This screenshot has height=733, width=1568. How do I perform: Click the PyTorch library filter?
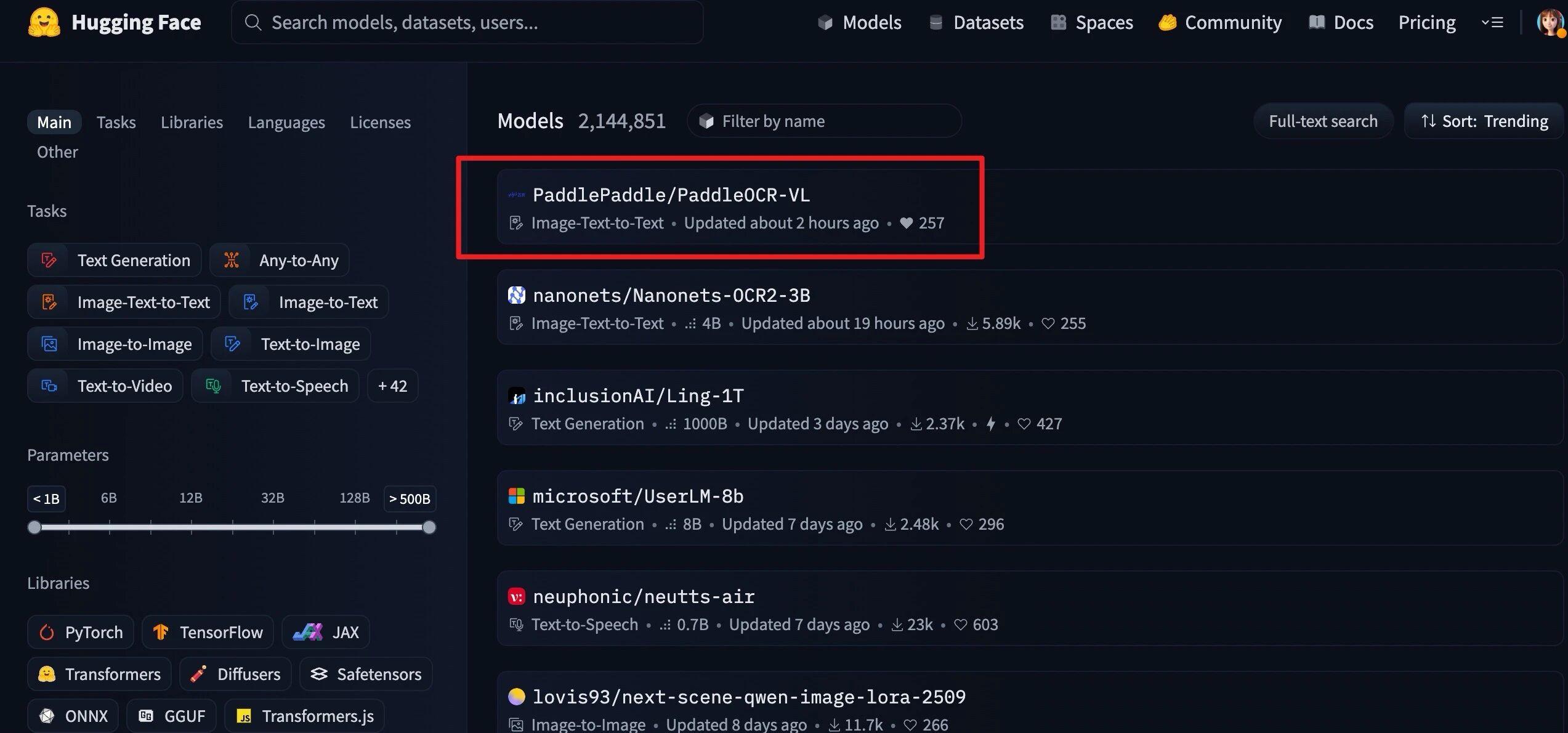pos(81,632)
